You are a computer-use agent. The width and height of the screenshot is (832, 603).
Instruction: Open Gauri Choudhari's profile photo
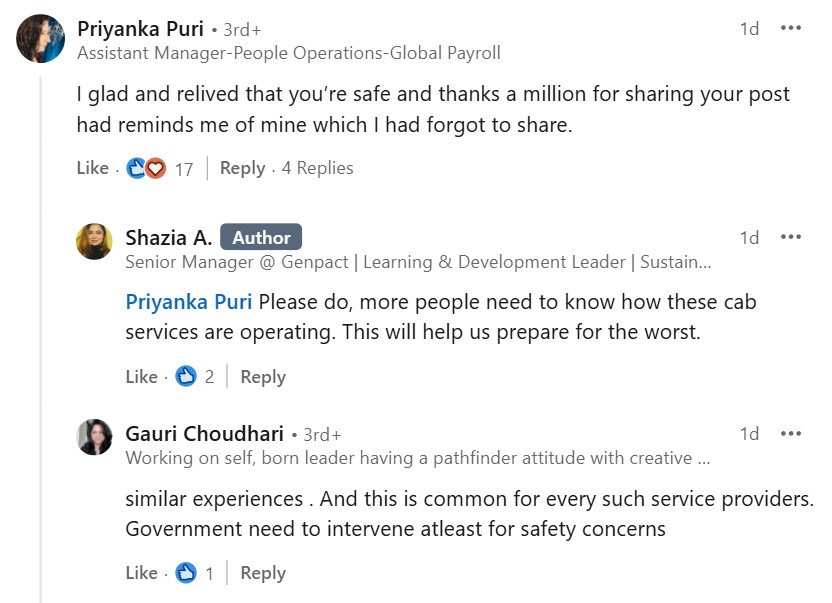(x=94, y=437)
